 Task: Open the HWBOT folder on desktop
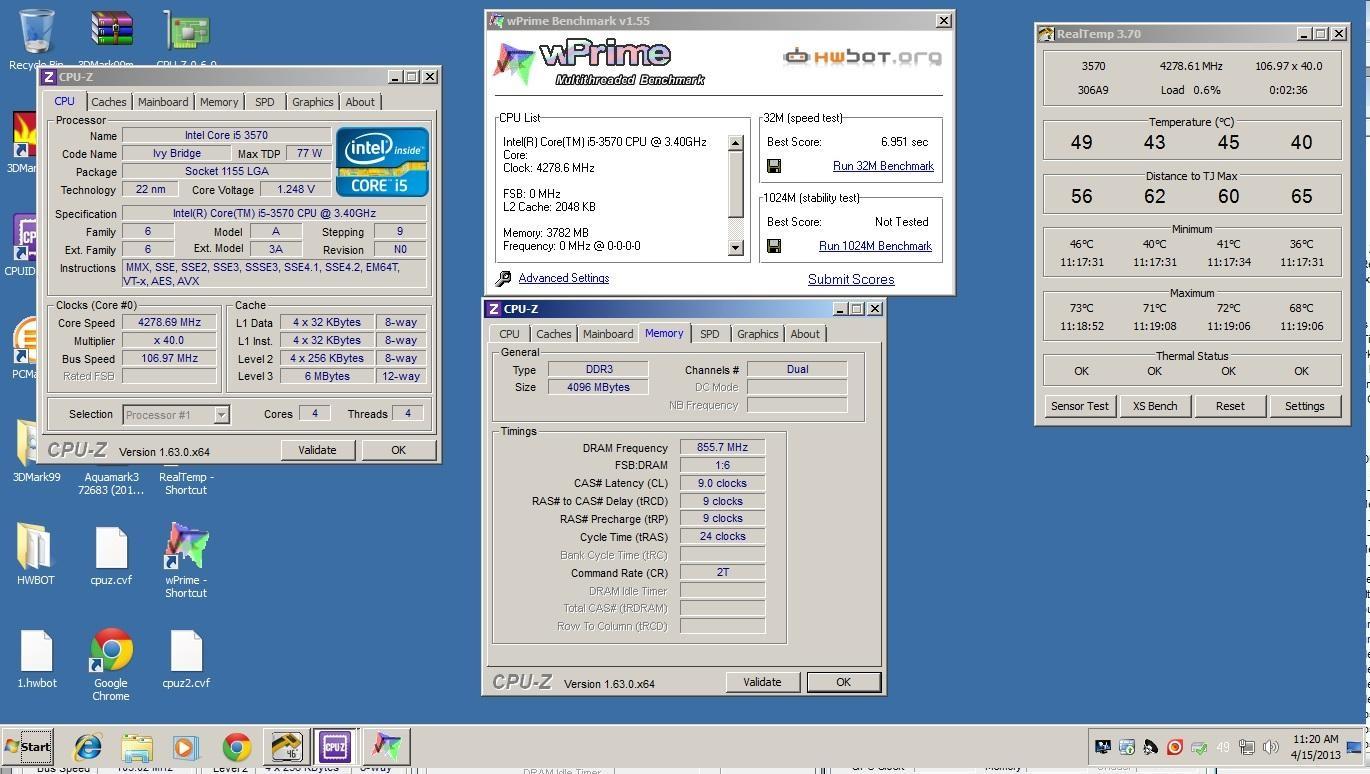tap(35, 553)
